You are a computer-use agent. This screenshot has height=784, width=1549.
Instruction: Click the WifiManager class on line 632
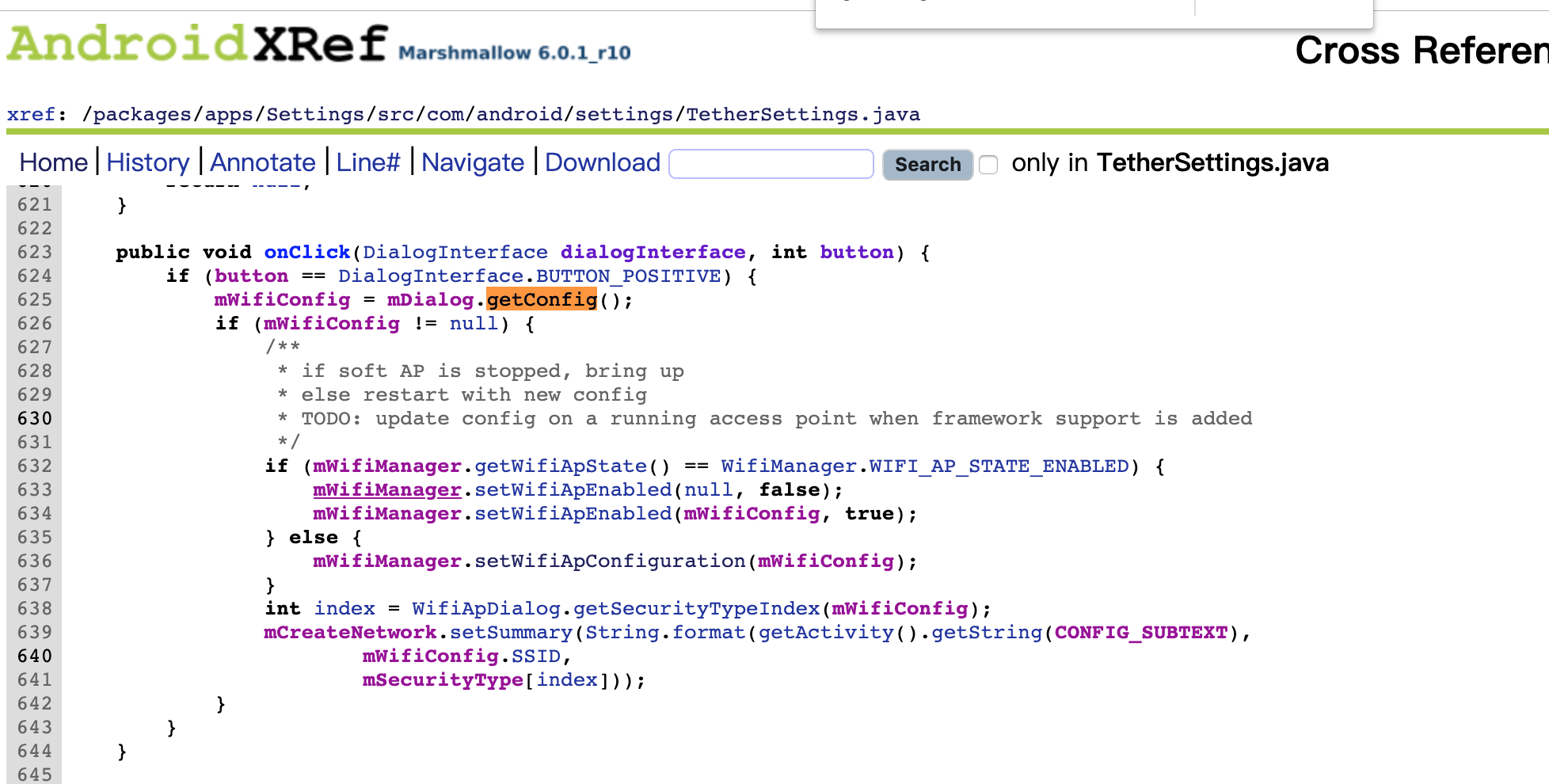pyautogui.click(x=789, y=466)
